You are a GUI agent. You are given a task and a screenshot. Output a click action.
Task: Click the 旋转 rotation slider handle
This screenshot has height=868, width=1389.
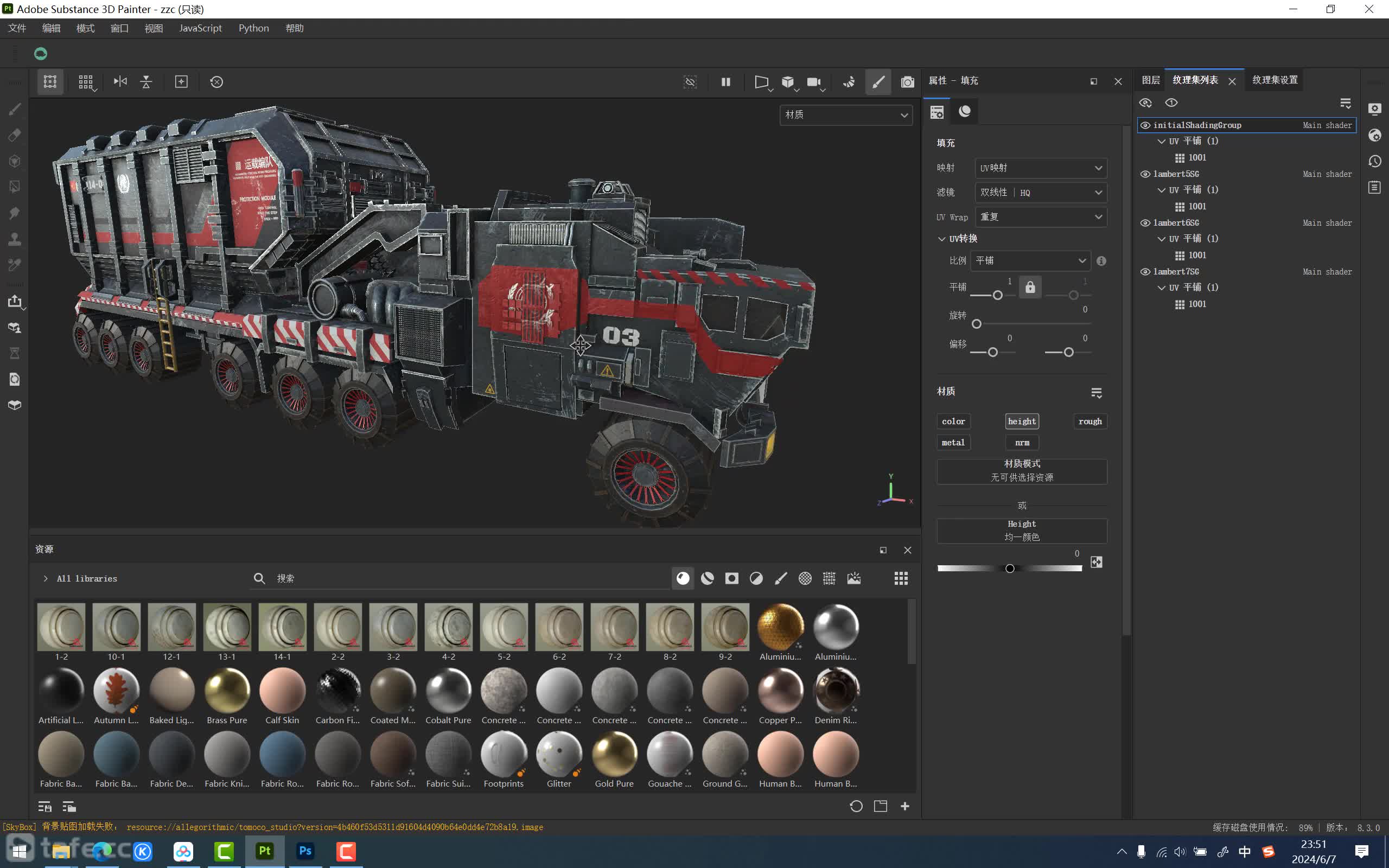coord(976,324)
